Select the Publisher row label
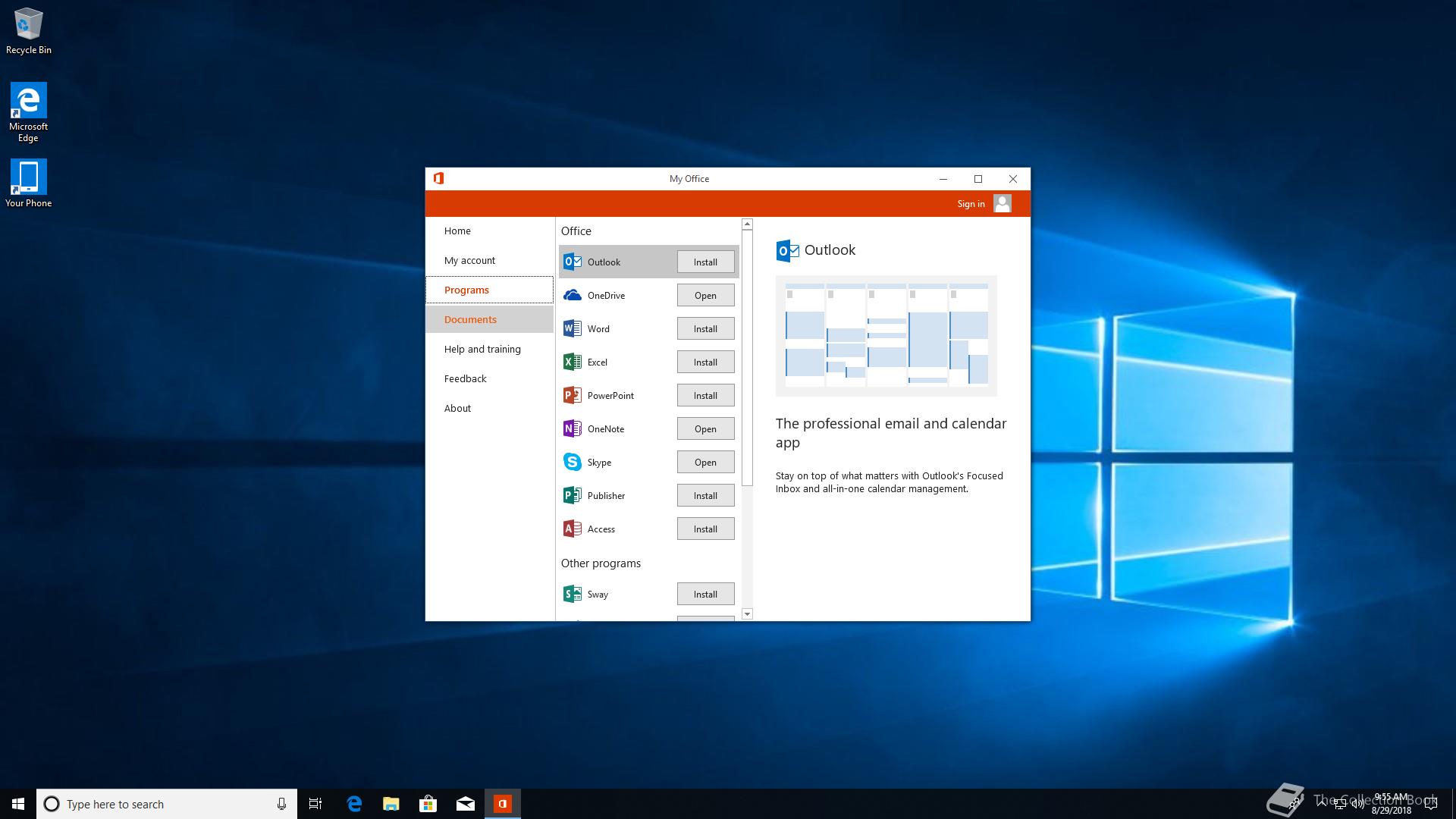The image size is (1456, 819). click(x=606, y=495)
